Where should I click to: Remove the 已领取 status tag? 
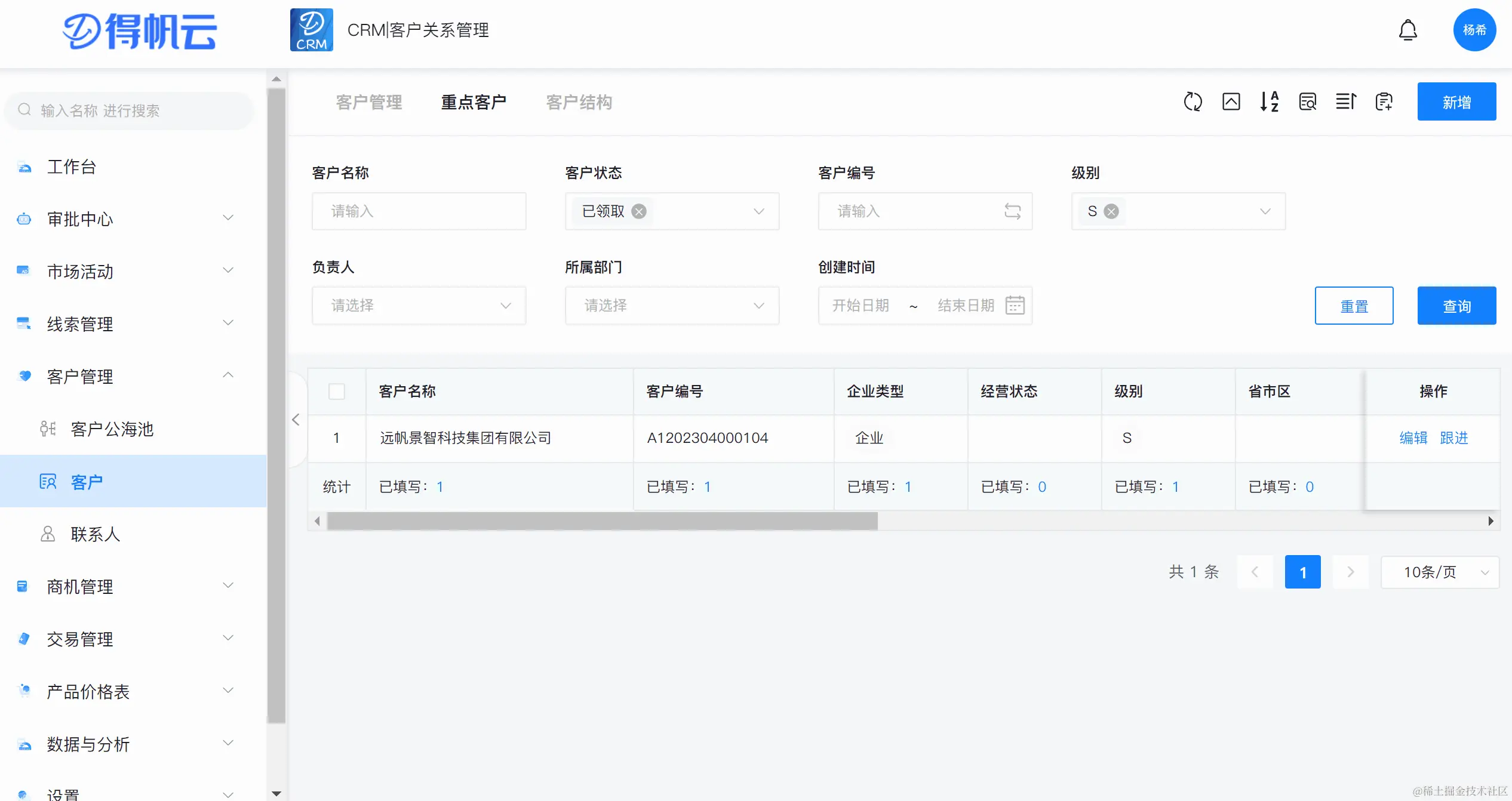[639, 211]
